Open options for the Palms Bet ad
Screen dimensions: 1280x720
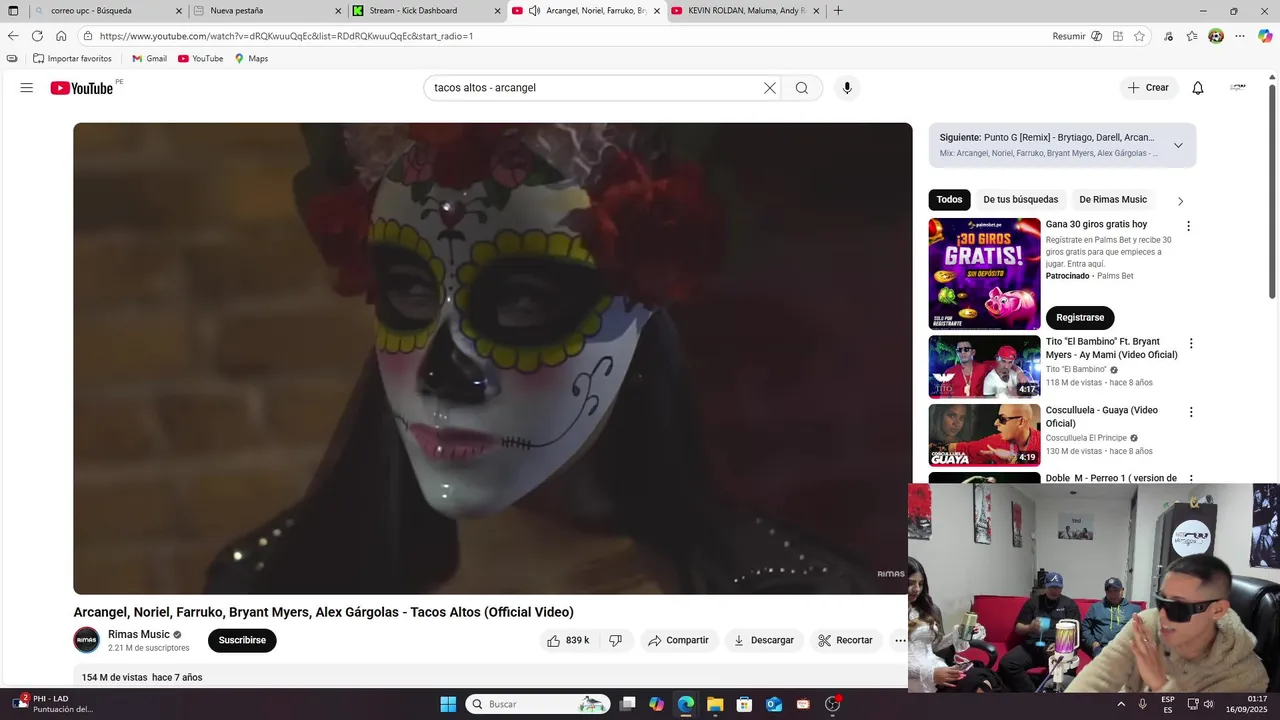pos(1188,226)
